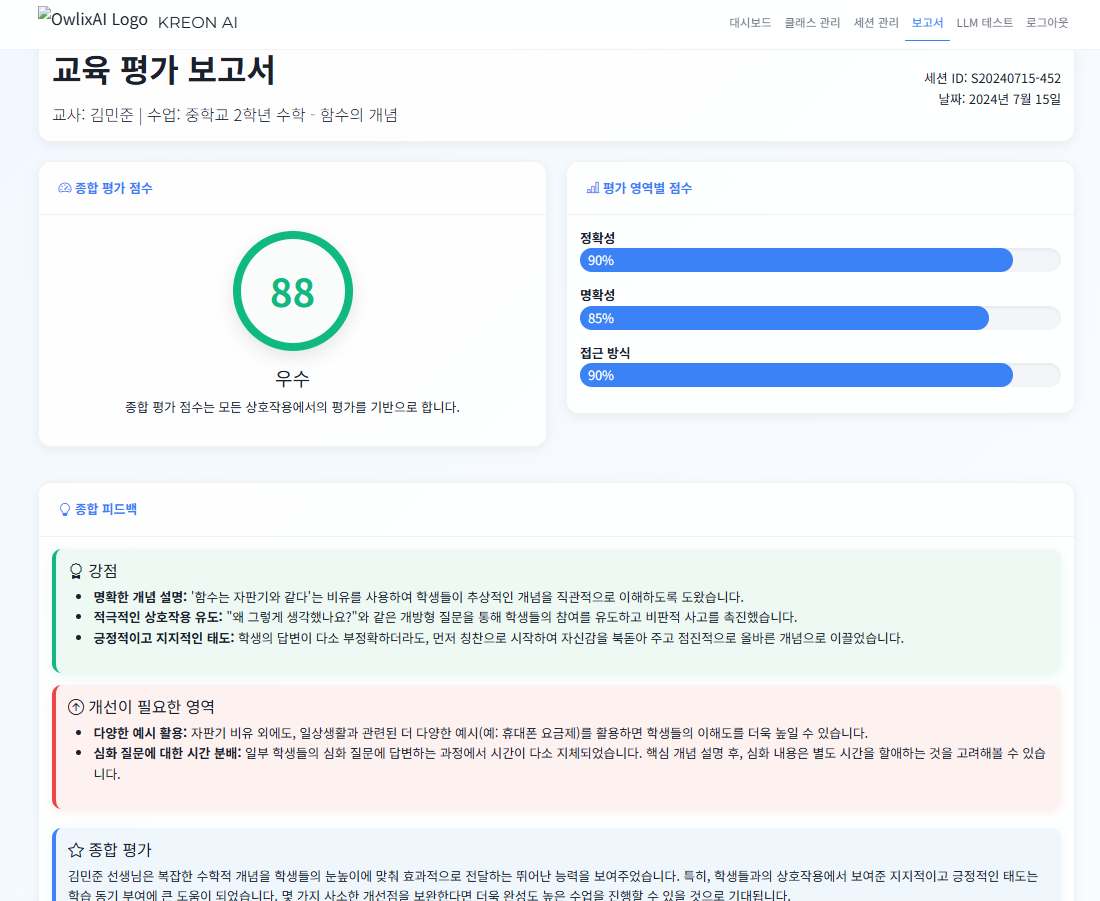
Task: Click the teacher and class subtitle line
Action: pyautogui.click(x=225, y=115)
